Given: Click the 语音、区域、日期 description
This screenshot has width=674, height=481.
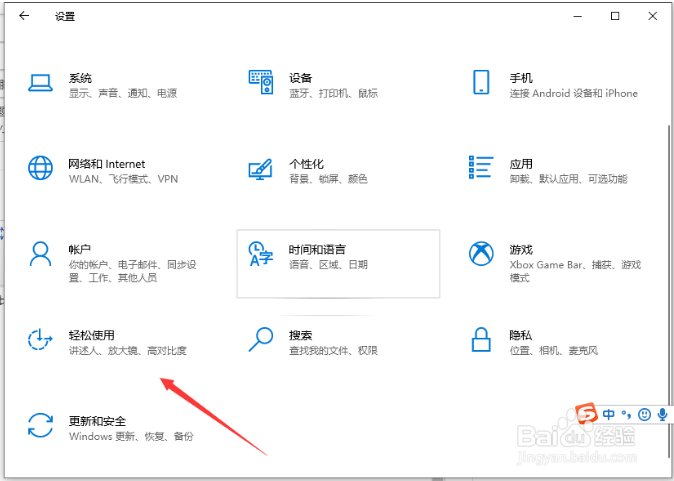Looking at the screenshot, I should point(328,264).
